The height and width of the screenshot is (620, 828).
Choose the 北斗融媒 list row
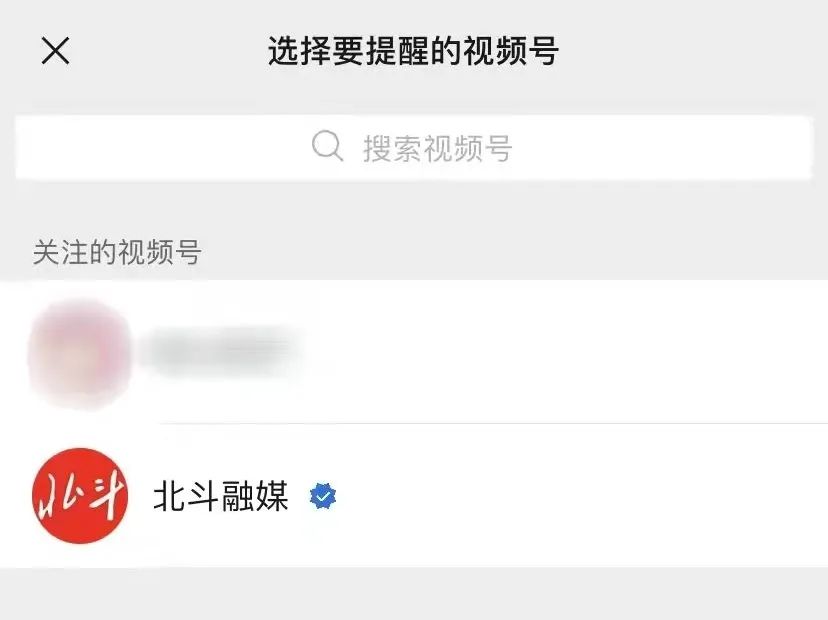414,496
